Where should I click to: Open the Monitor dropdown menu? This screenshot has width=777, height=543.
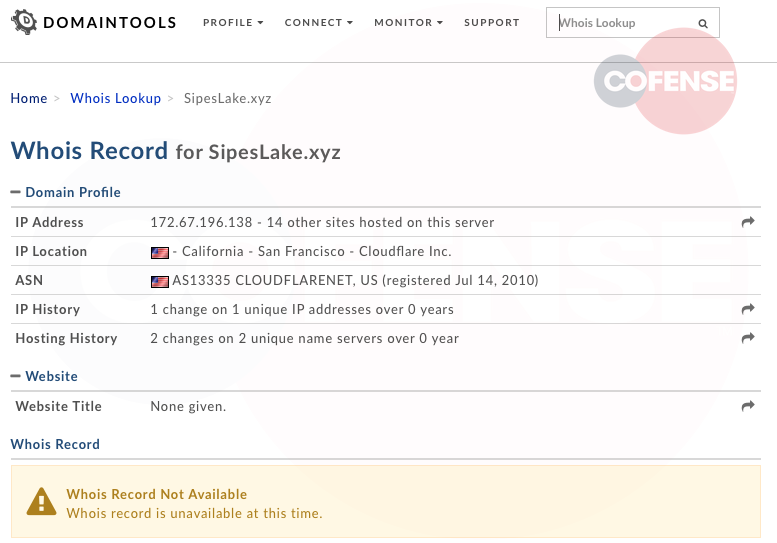click(x=408, y=22)
